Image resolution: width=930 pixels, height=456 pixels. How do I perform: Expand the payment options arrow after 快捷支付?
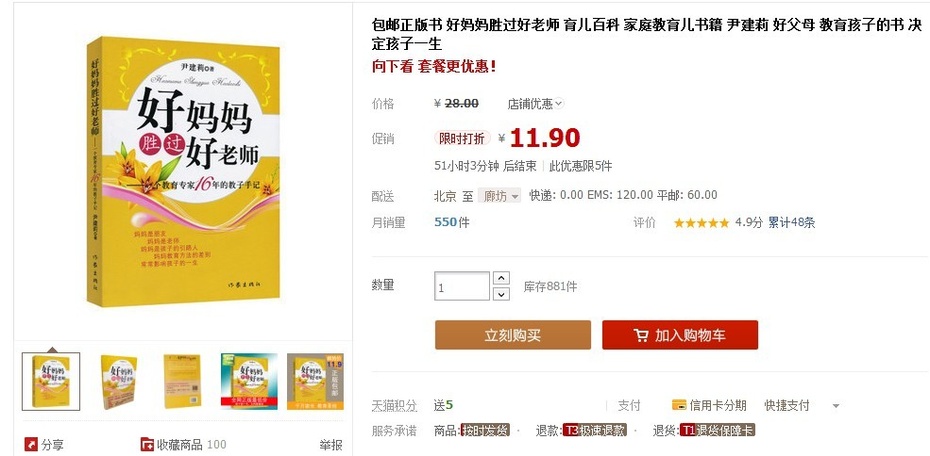(x=836, y=406)
